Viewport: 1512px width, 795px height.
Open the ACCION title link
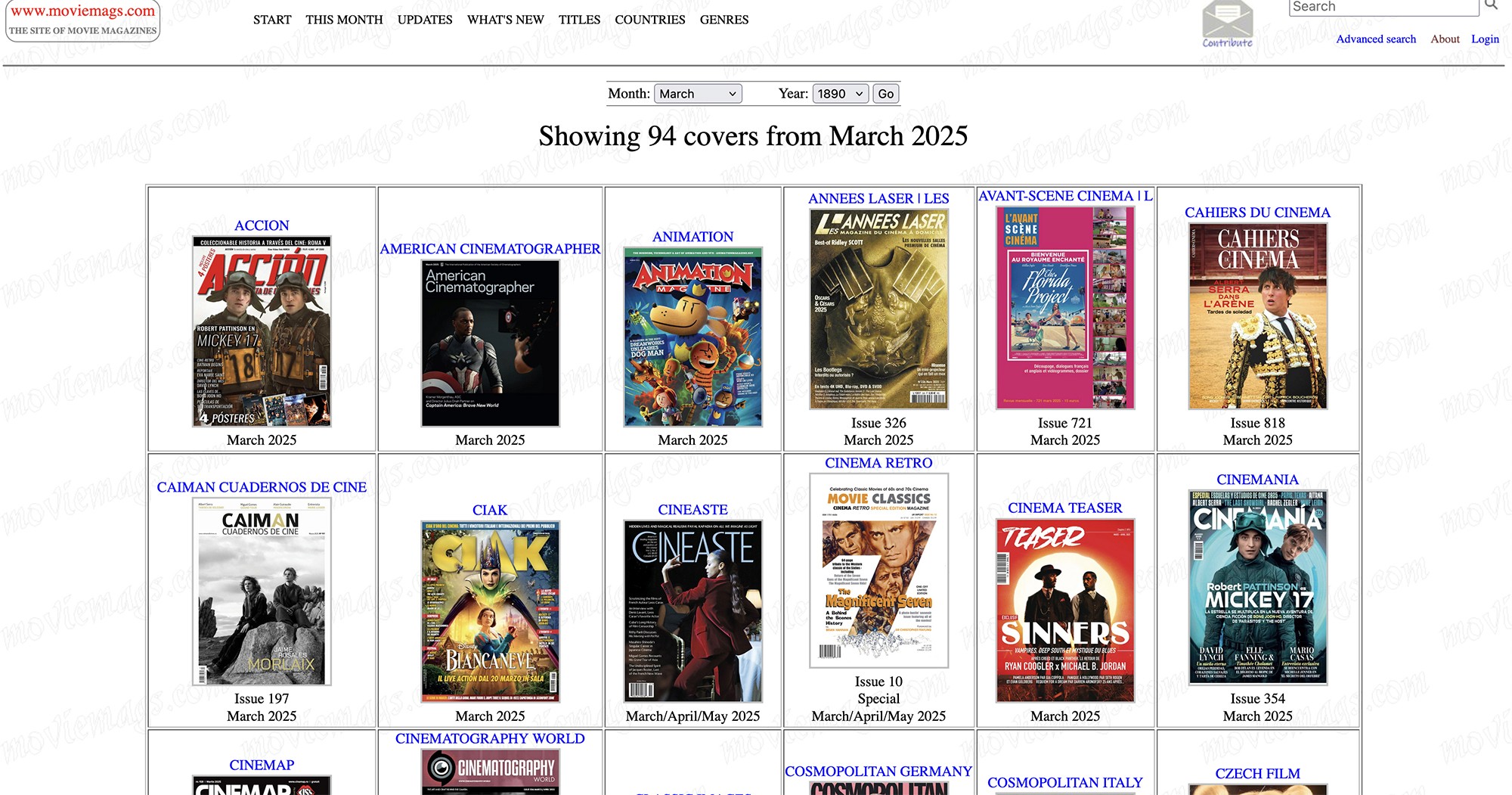coord(262,225)
